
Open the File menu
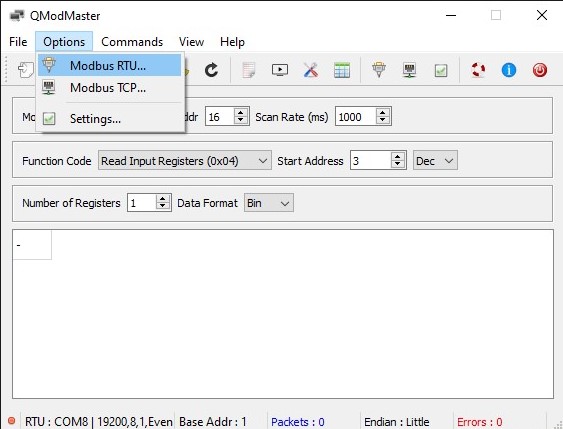point(18,42)
